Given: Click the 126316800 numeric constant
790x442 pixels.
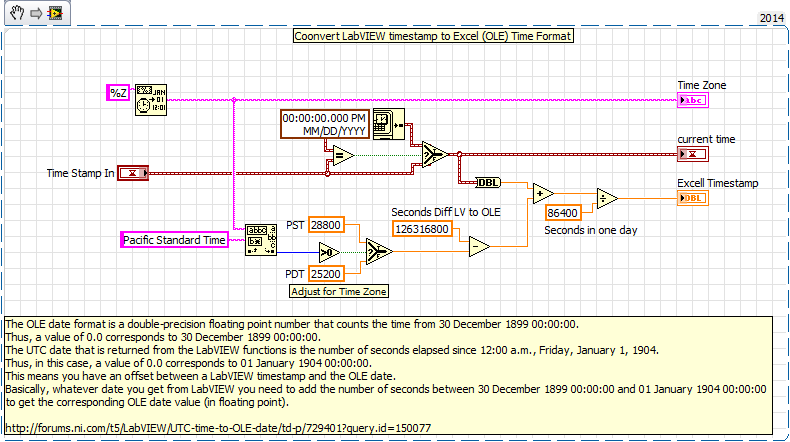Looking at the screenshot, I should (422, 229).
